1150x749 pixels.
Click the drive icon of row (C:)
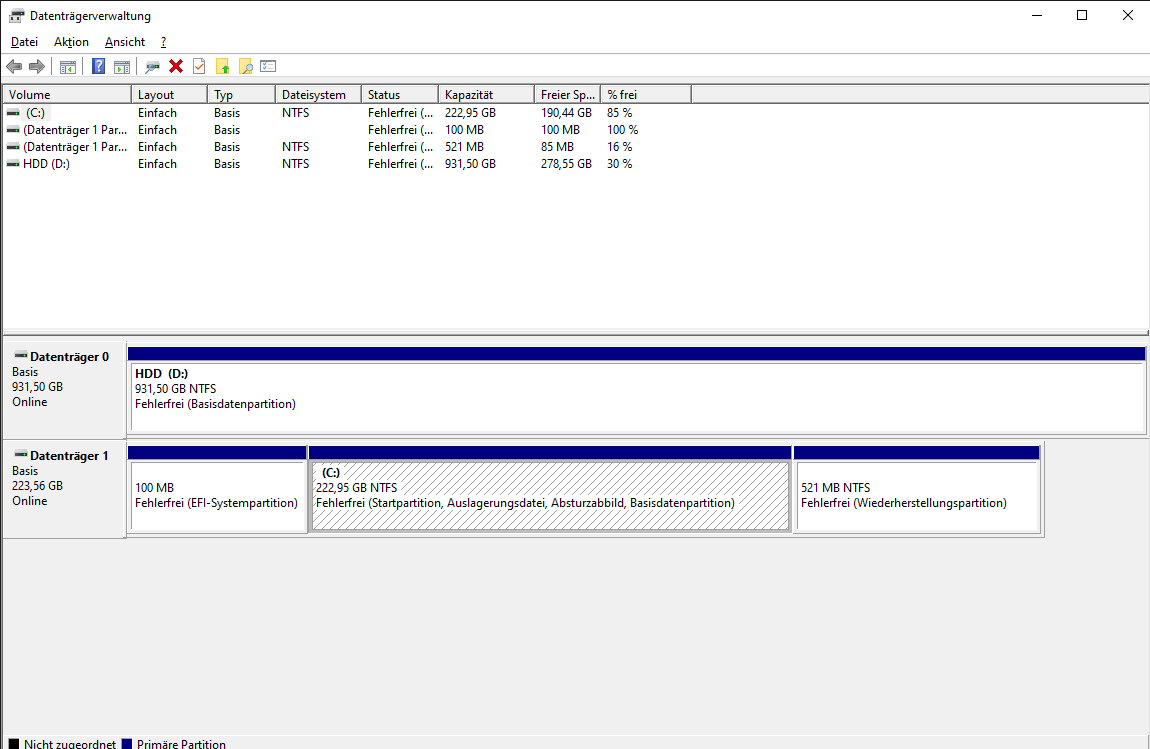(13, 113)
